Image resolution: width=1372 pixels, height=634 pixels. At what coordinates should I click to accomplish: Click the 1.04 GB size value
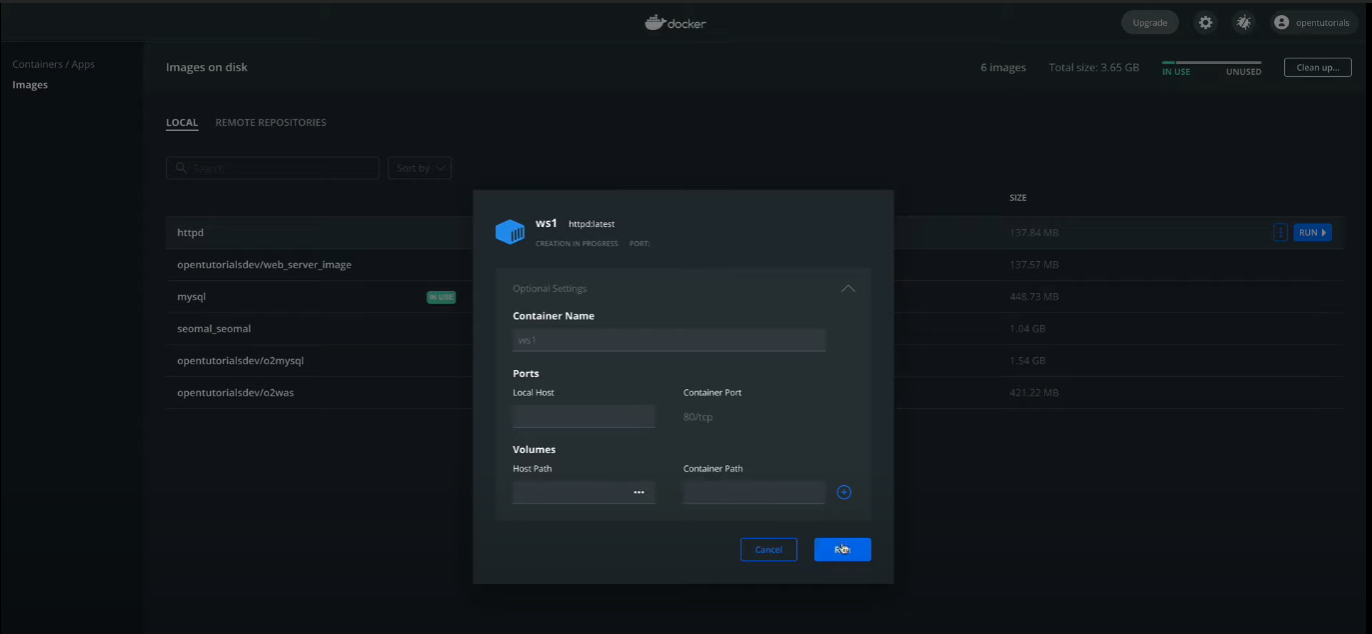1028,329
